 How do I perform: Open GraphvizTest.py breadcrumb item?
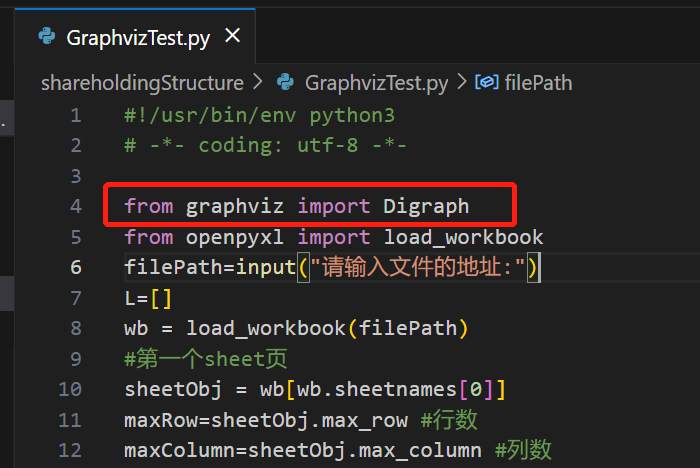click(376, 83)
